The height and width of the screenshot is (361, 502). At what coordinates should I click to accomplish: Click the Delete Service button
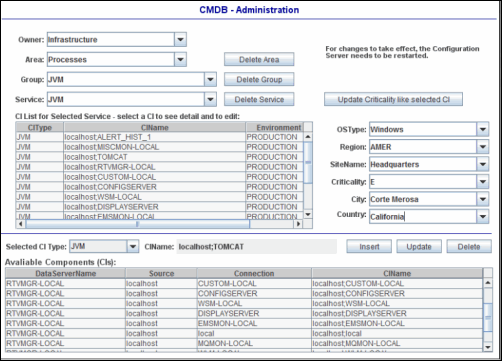[259, 99]
